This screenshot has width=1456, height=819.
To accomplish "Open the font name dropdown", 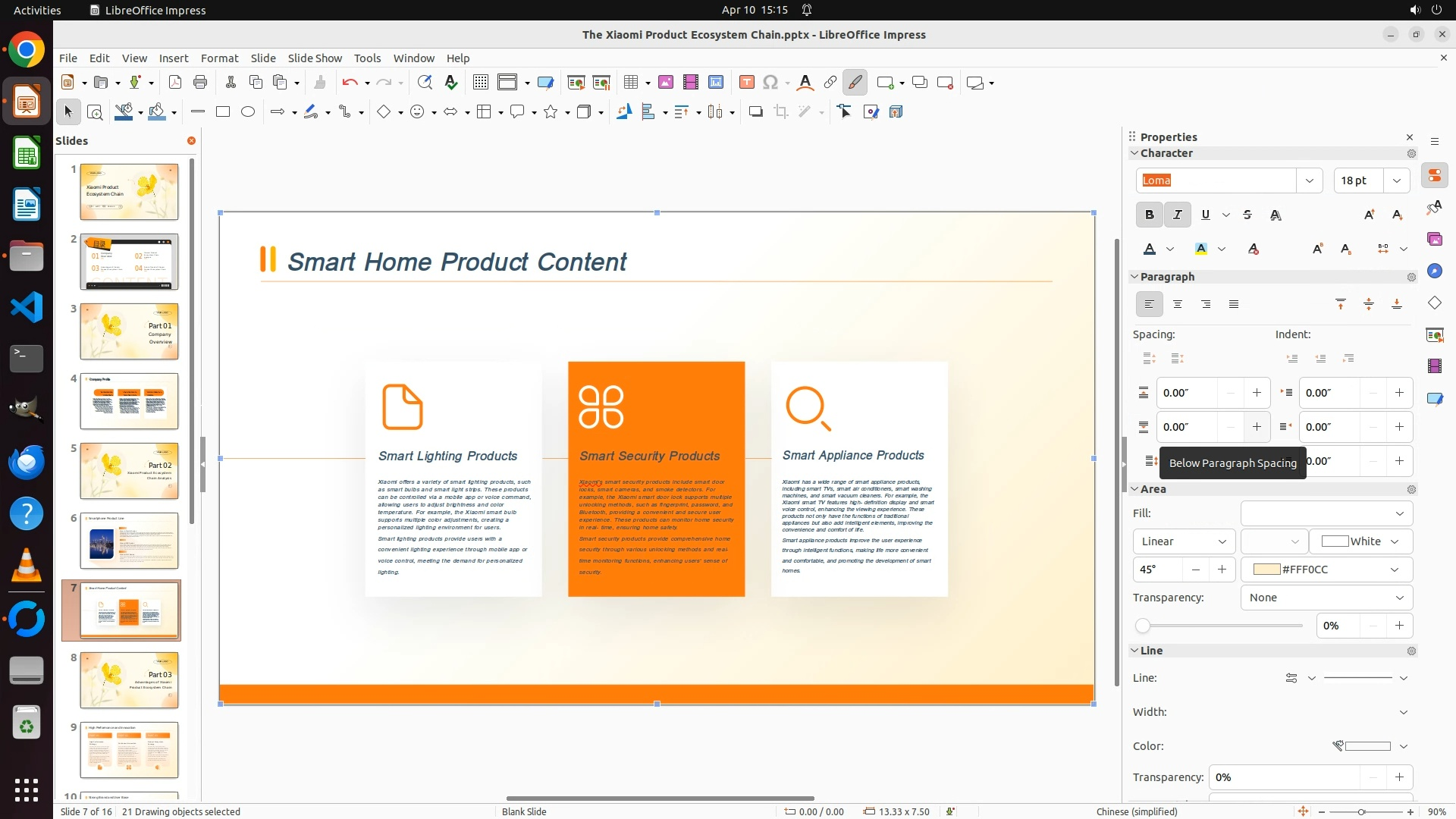I will [1309, 180].
